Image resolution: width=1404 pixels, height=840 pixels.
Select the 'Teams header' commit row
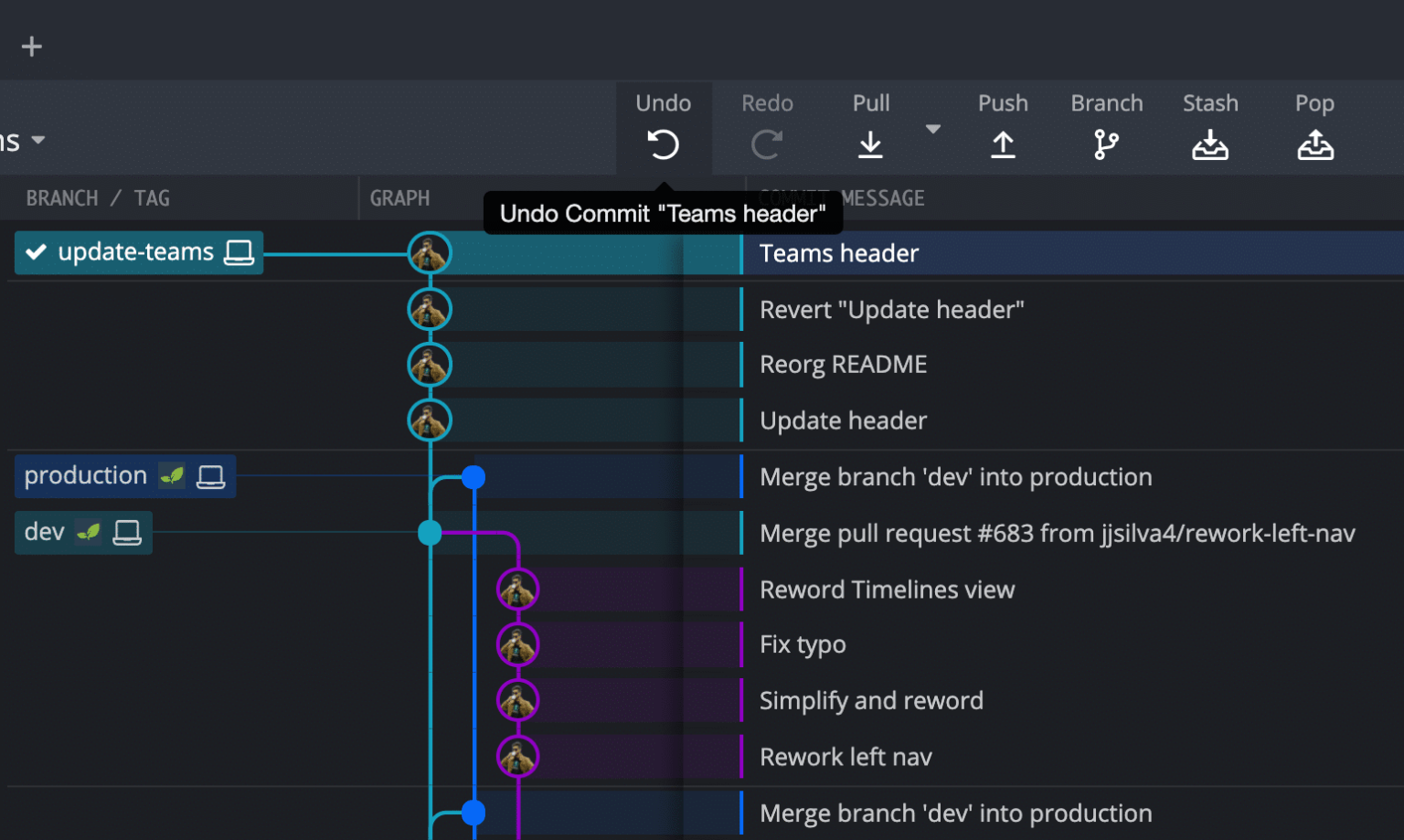1005,253
